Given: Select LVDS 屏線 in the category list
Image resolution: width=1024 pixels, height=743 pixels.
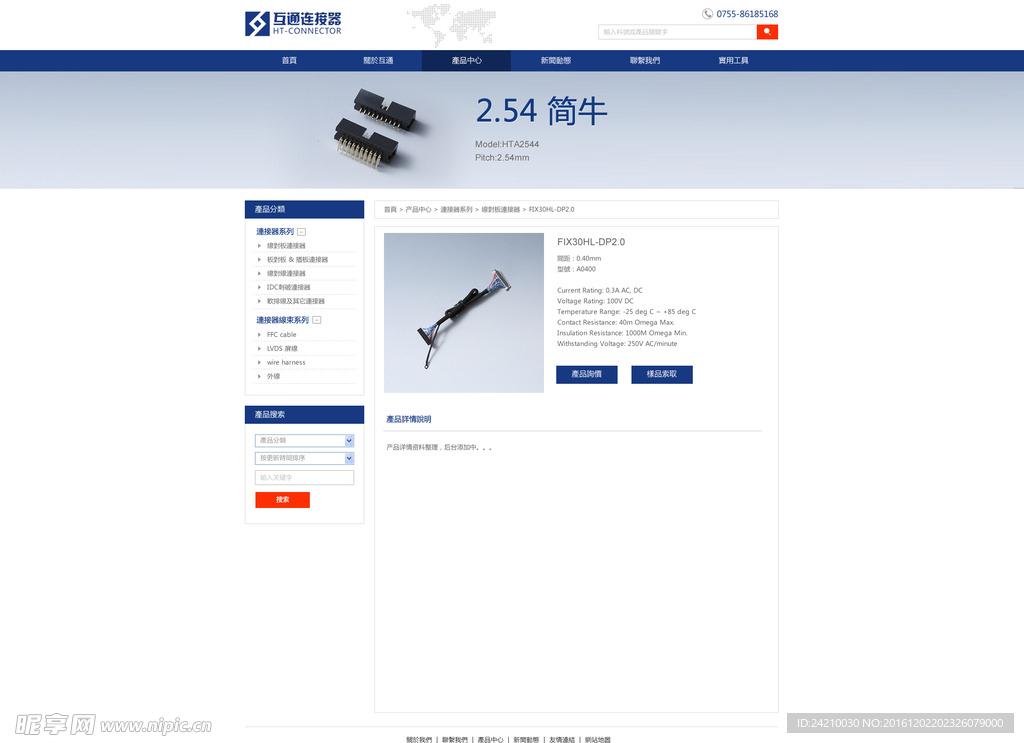Looking at the screenshot, I should click(x=282, y=349).
